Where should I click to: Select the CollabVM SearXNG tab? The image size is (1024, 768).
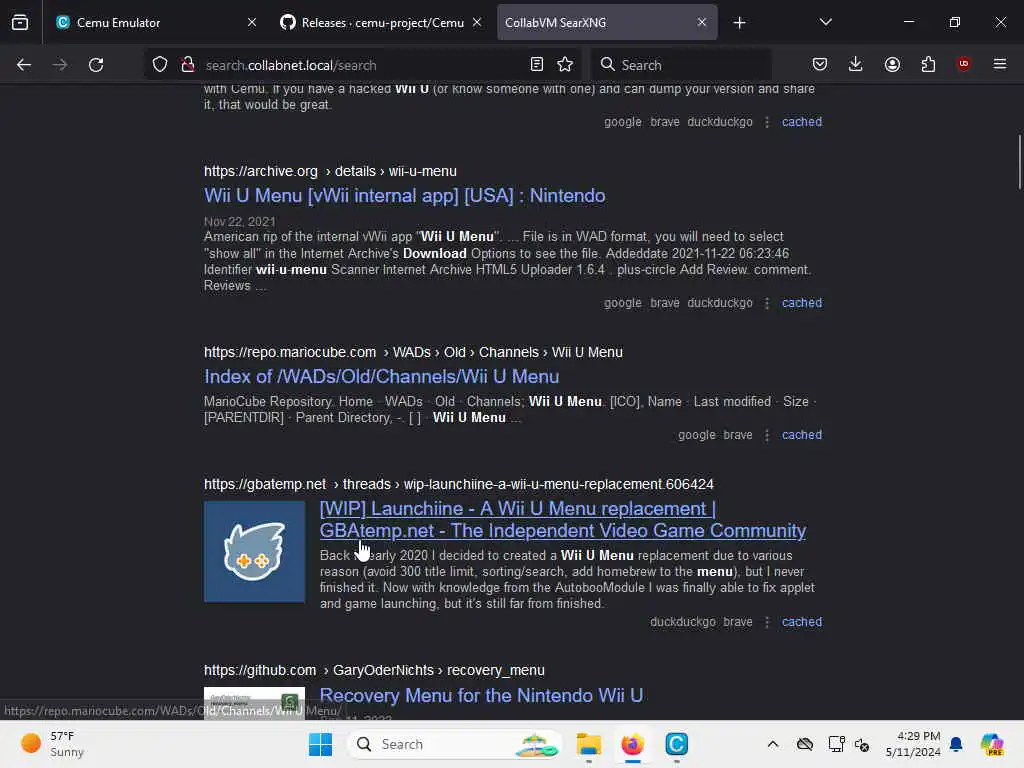[x=607, y=22]
